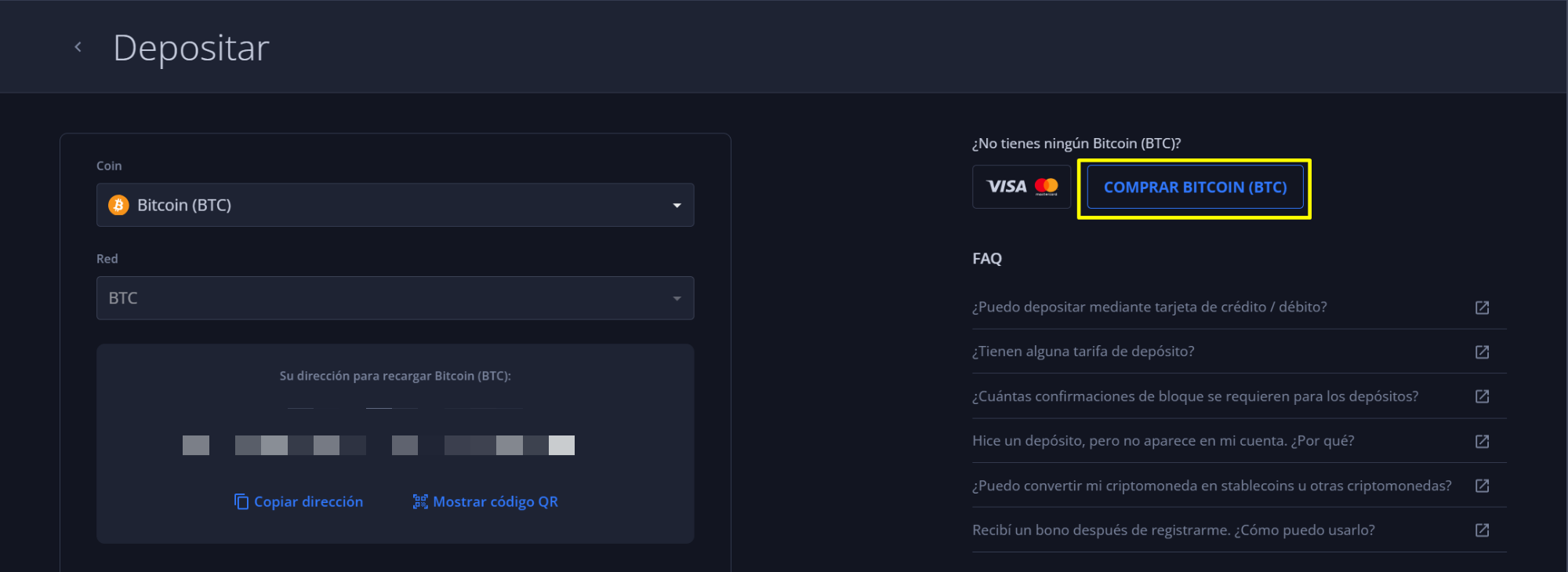Open external link icon for registration bonus FAQ
Screen dimensions: 1568x572
(1482, 530)
